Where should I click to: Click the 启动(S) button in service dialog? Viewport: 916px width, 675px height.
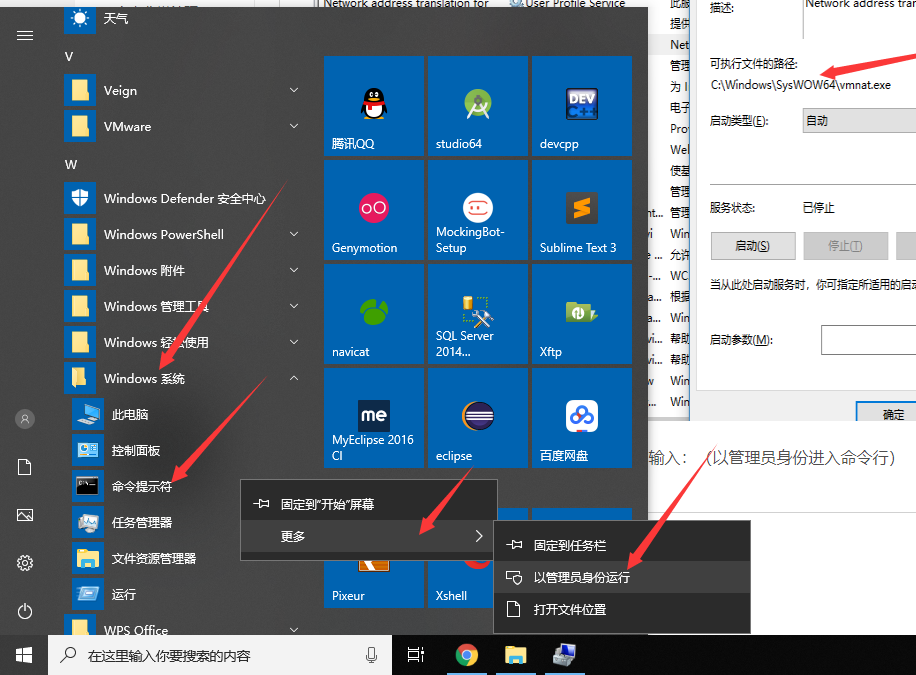752,246
